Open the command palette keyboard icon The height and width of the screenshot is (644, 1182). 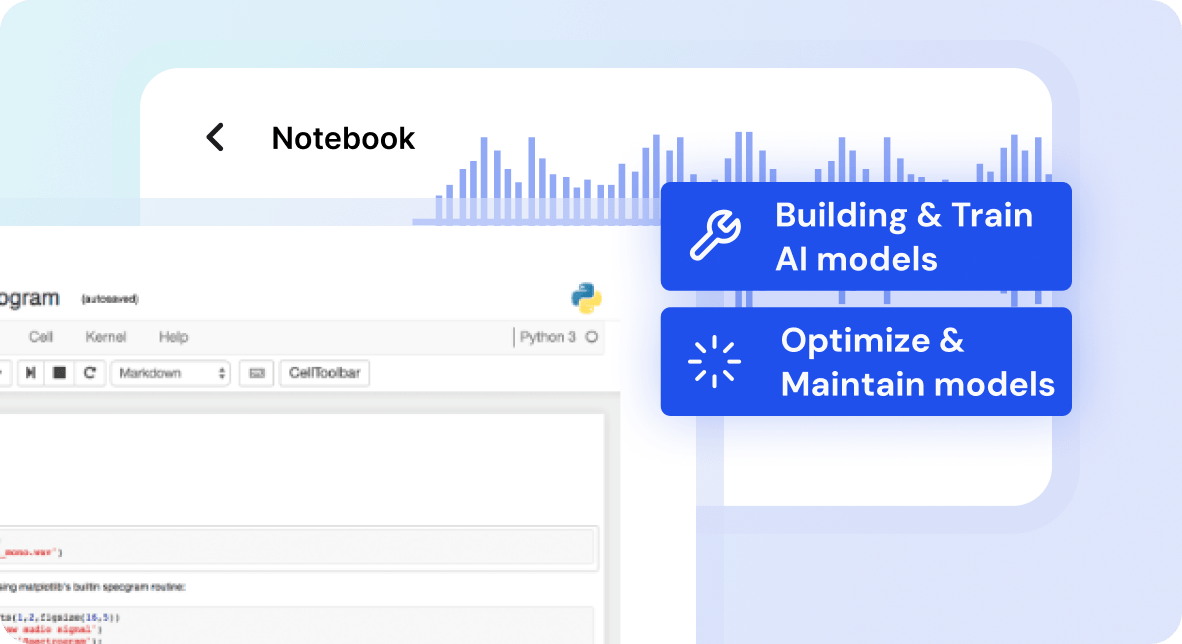tap(257, 373)
